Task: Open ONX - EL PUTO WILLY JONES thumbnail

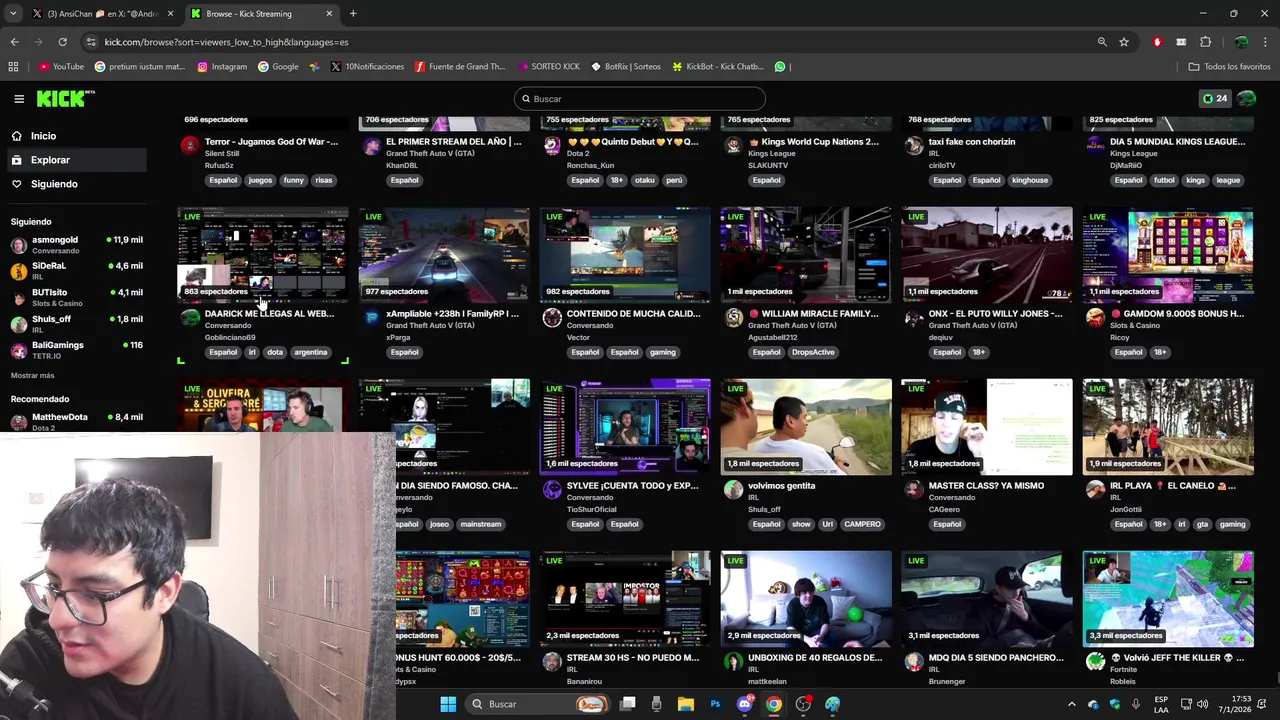Action: click(x=987, y=255)
